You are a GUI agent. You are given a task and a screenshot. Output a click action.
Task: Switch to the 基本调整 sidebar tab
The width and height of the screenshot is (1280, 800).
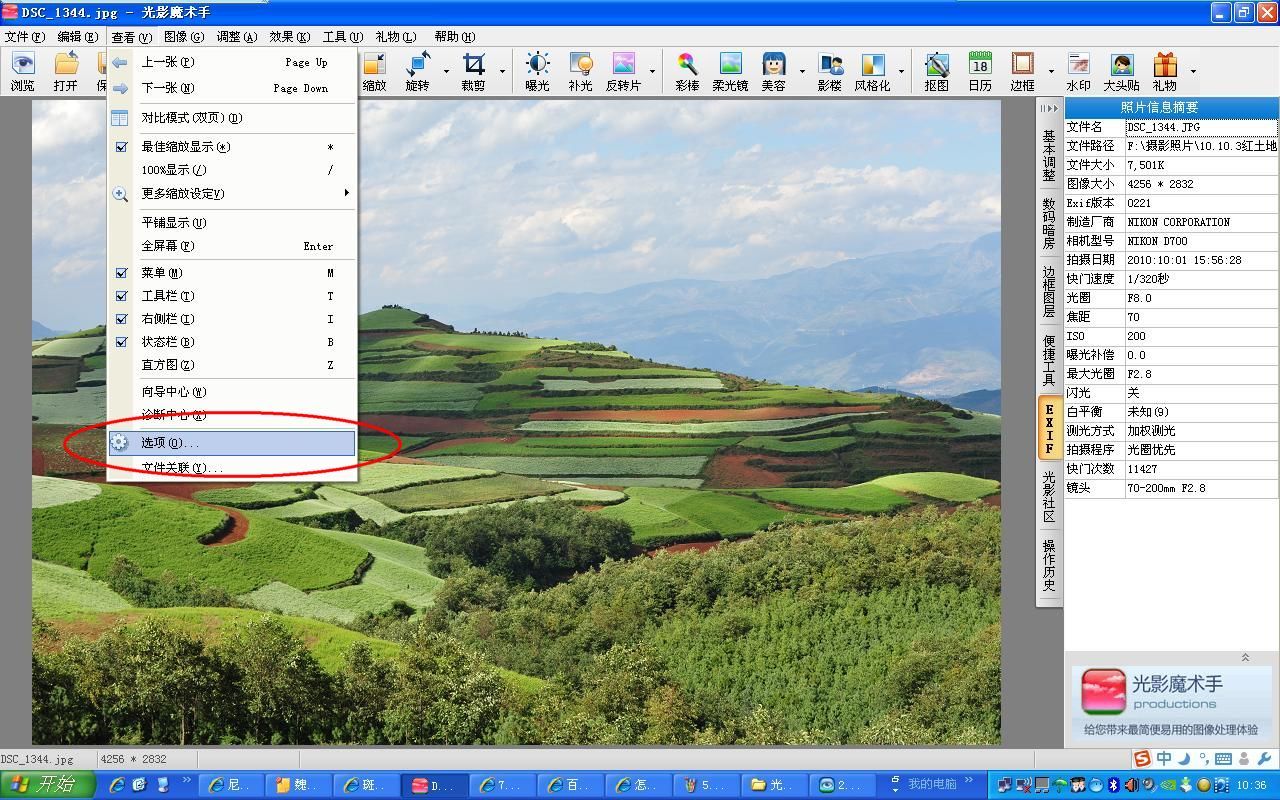pos(1048,155)
